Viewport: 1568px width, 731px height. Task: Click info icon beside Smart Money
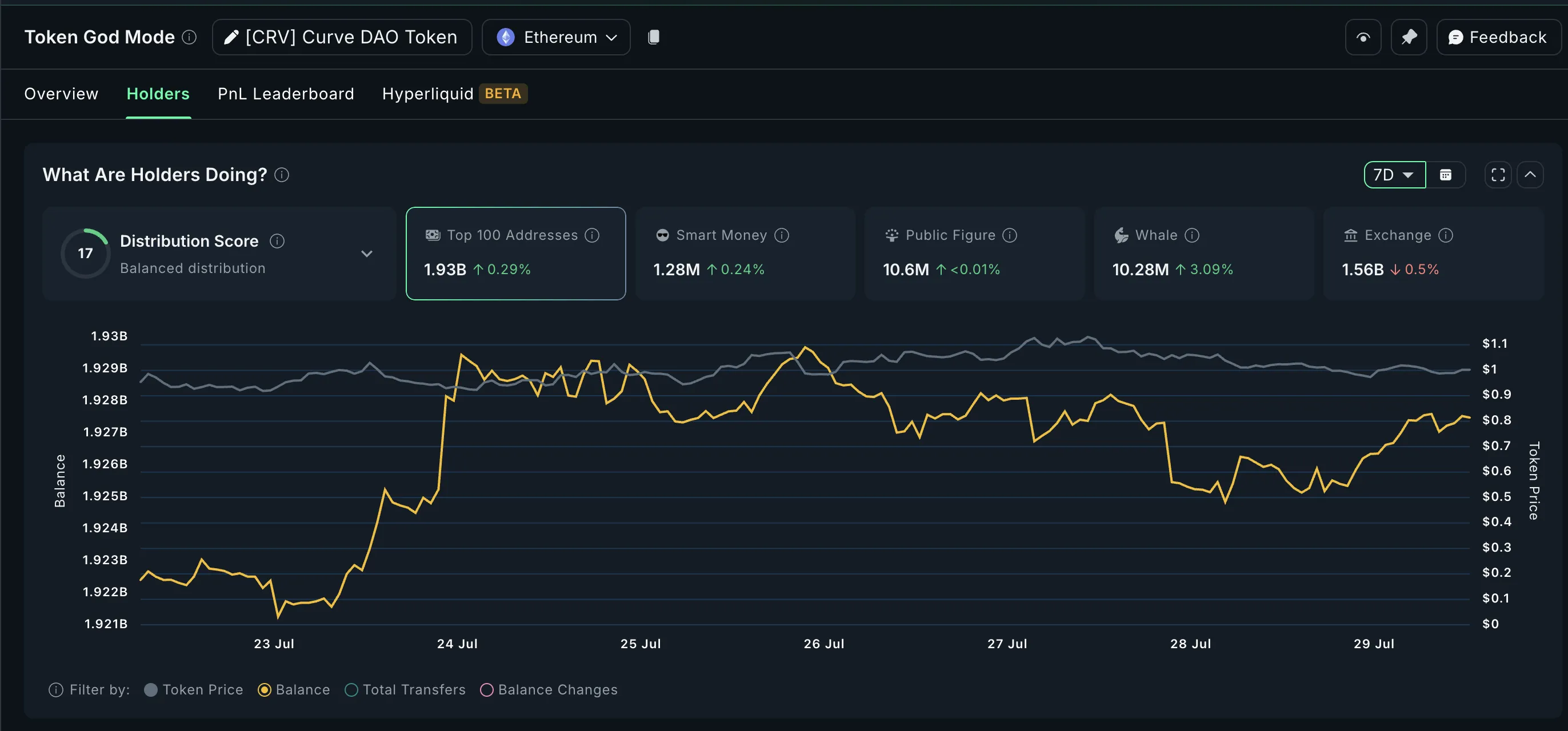click(x=782, y=235)
